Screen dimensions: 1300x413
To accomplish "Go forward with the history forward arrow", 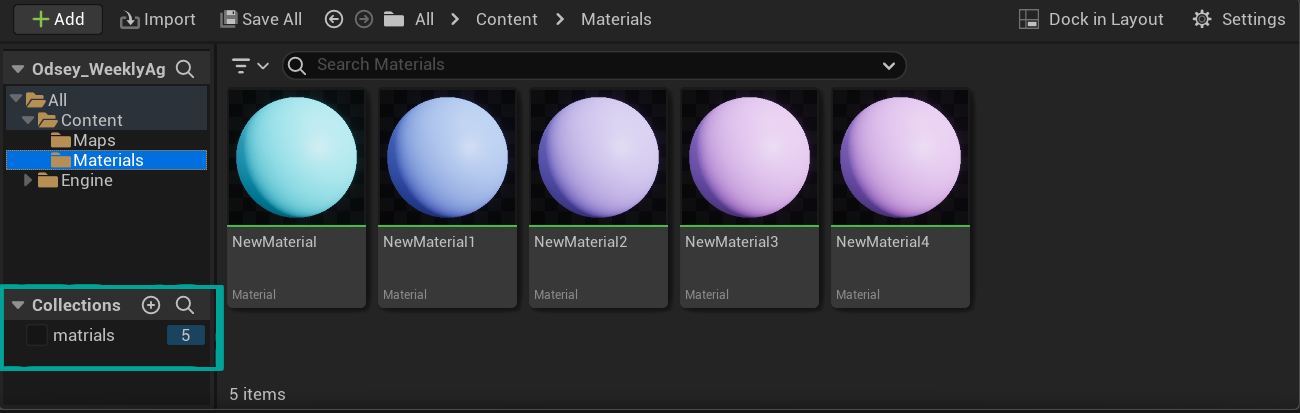I will coord(363,19).
